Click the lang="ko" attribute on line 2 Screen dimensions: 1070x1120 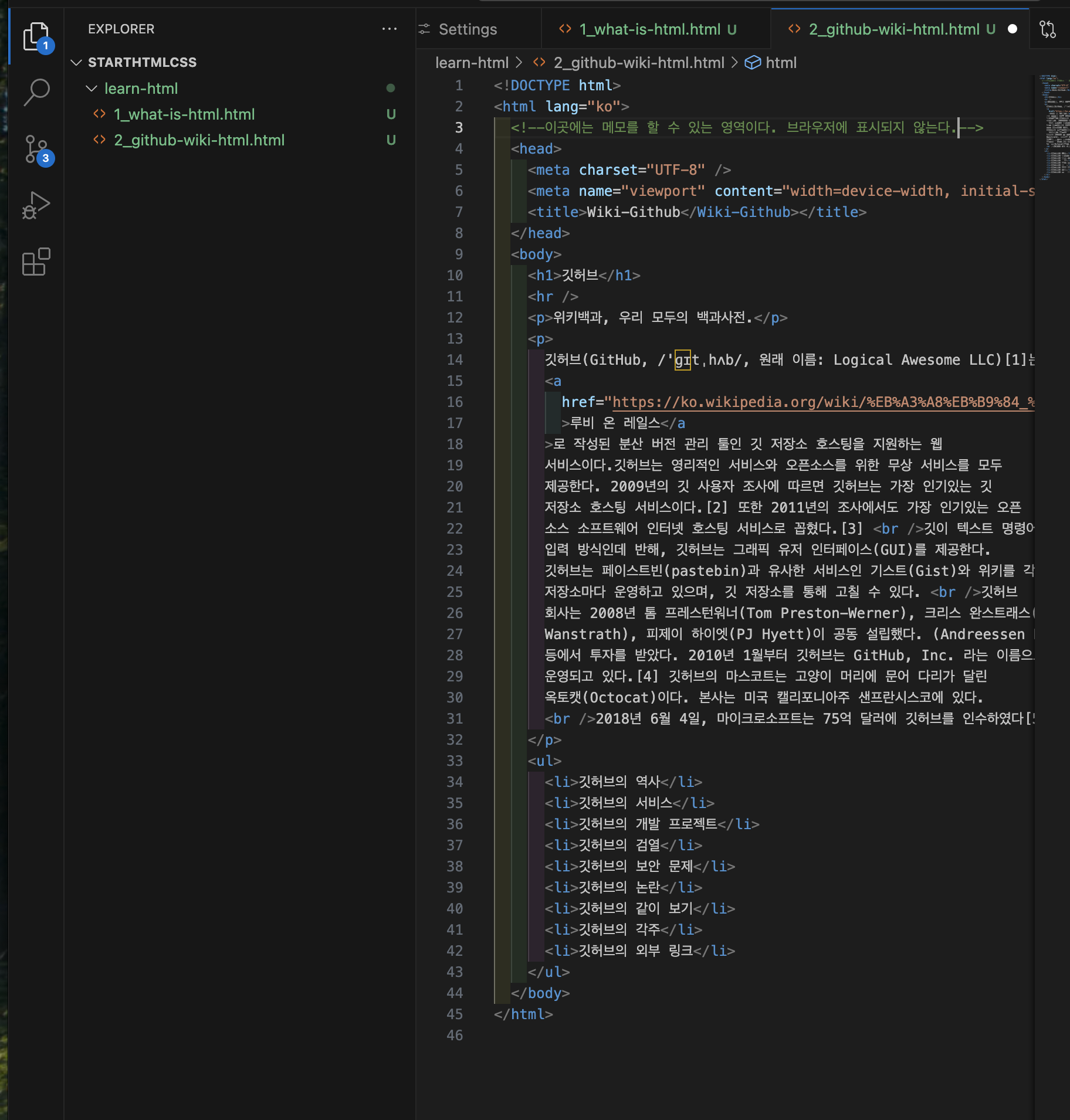click(x=583, y=106)
